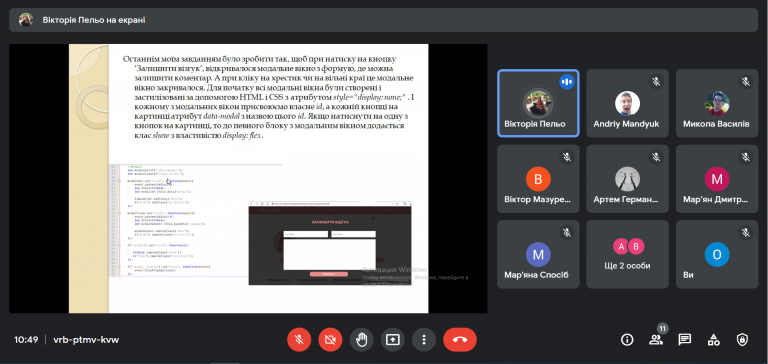This screenshot has width=768, height=364.
Task: Click the present screen icon
Action: [x=393, y=340]
